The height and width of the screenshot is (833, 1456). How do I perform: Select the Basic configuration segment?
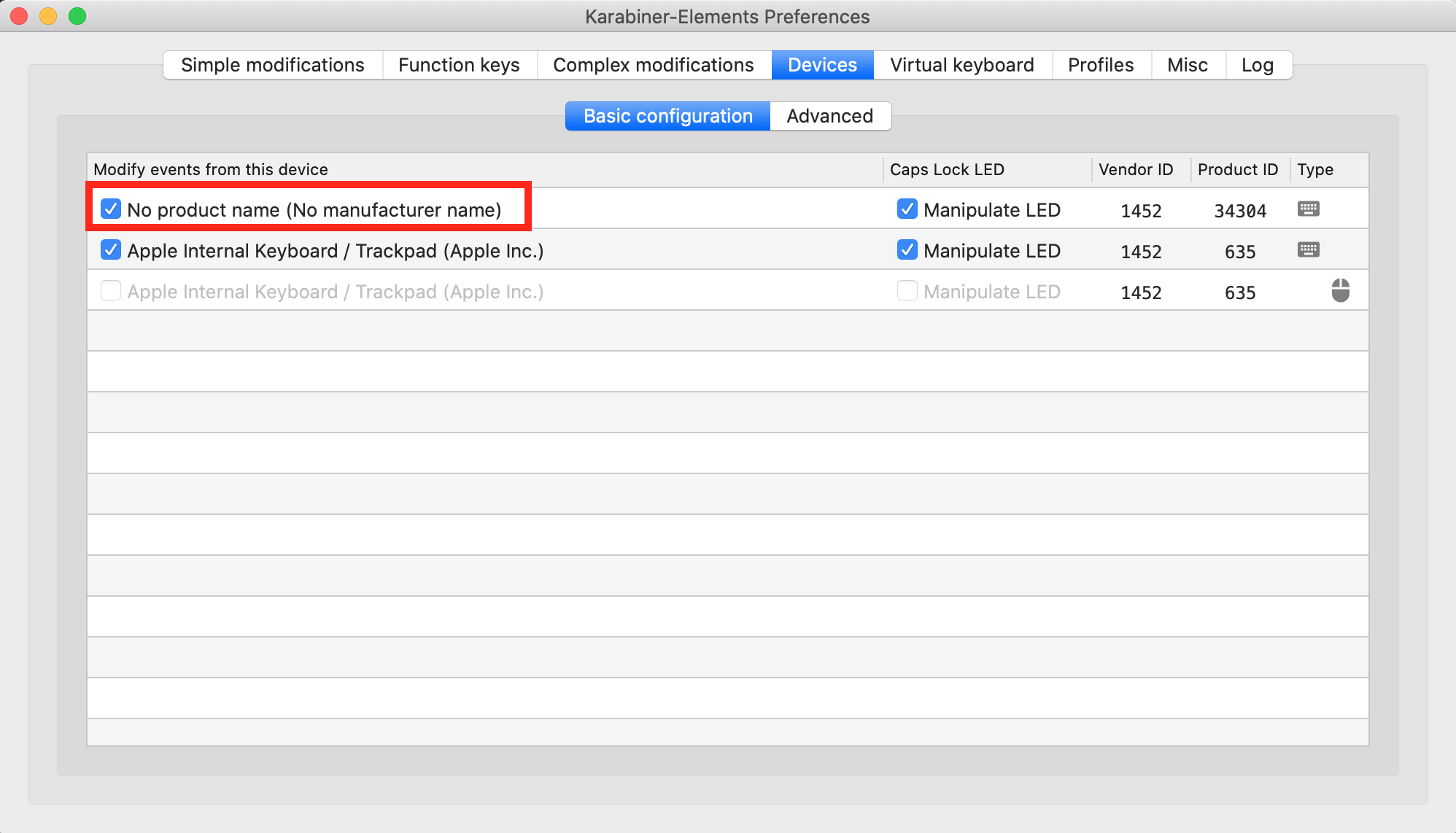coord(668,116)
